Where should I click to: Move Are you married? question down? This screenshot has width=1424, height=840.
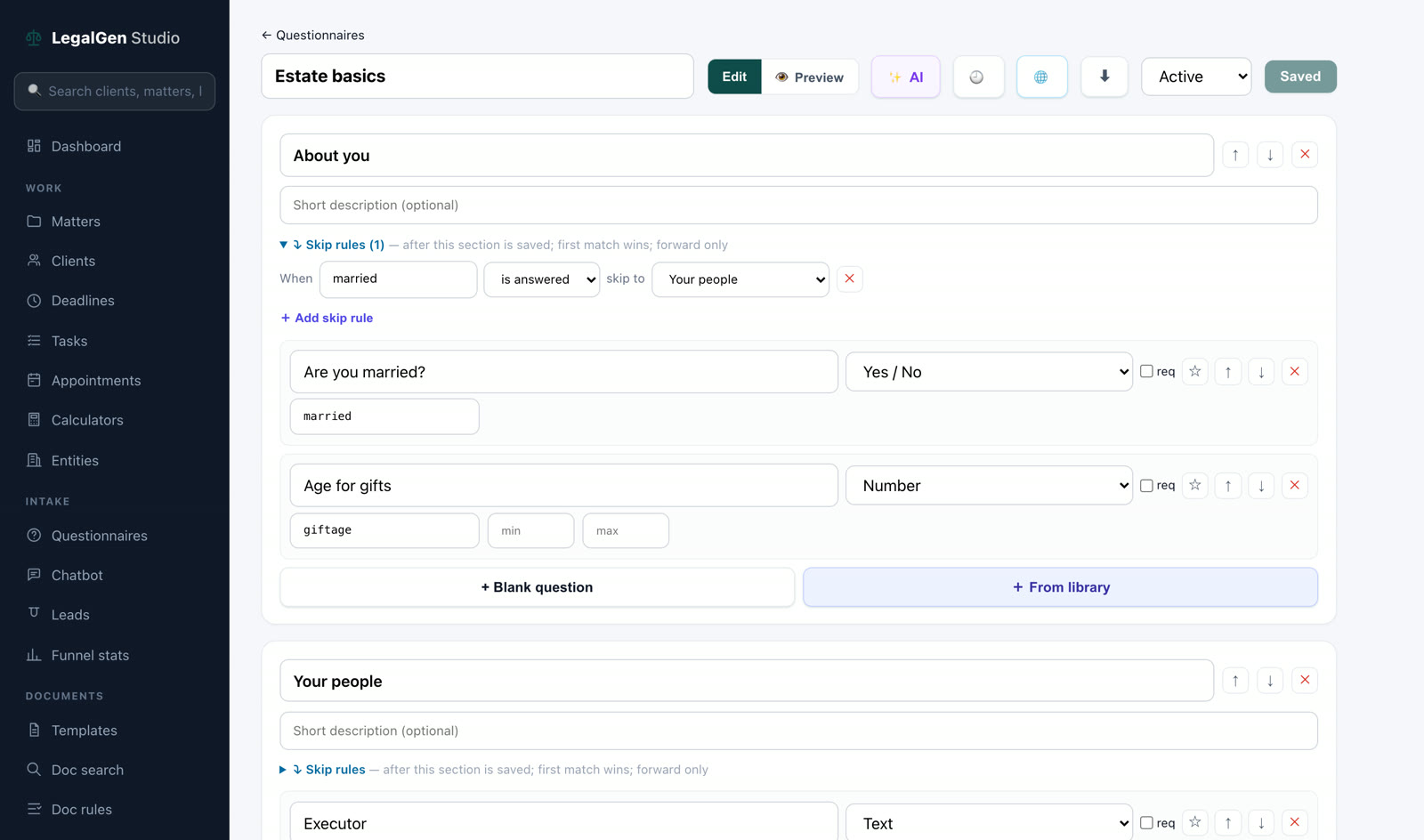click(x=1261, y=371)
